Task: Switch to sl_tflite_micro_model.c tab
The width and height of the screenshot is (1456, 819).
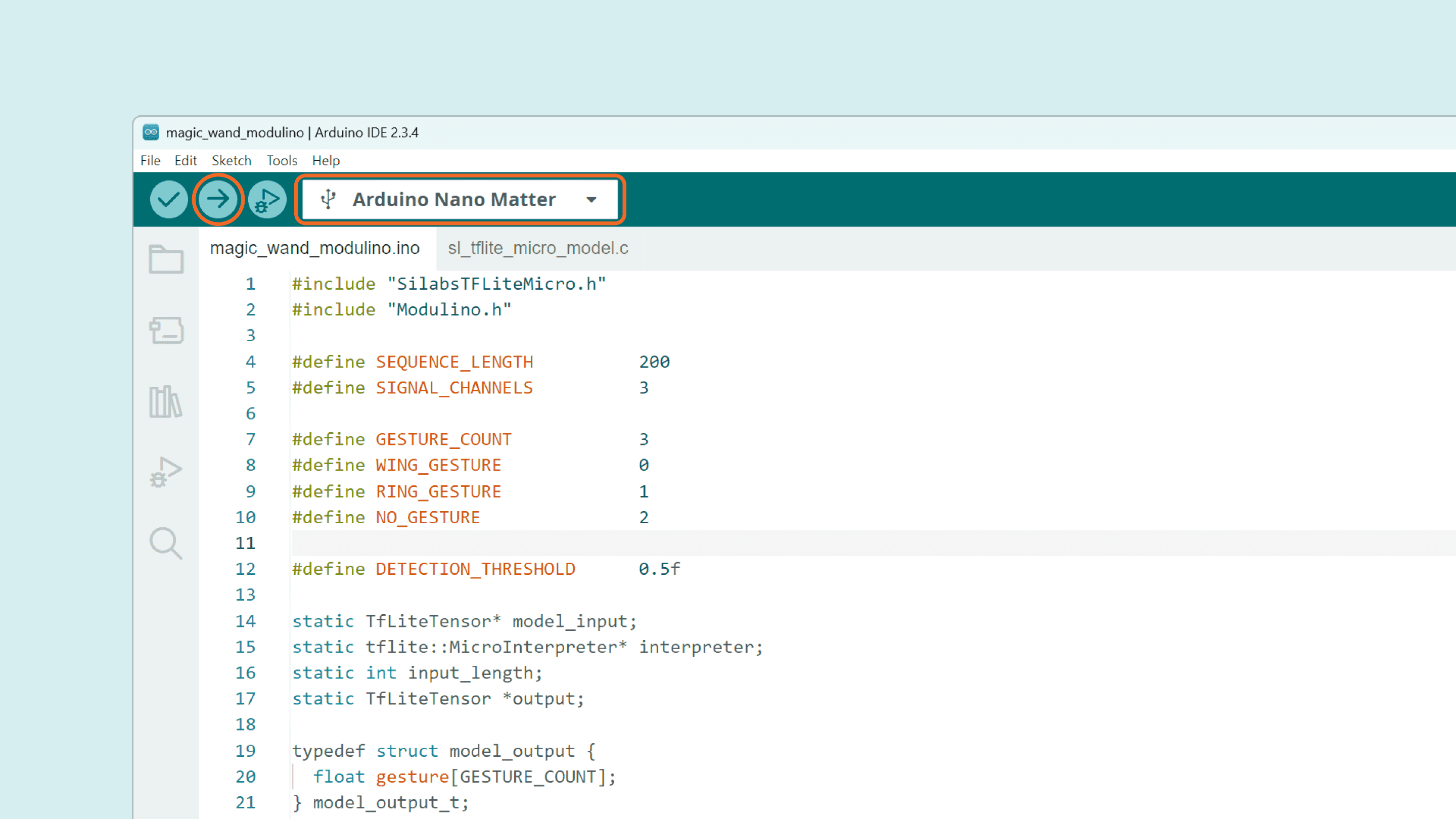Action: click(x=537, y=248)
